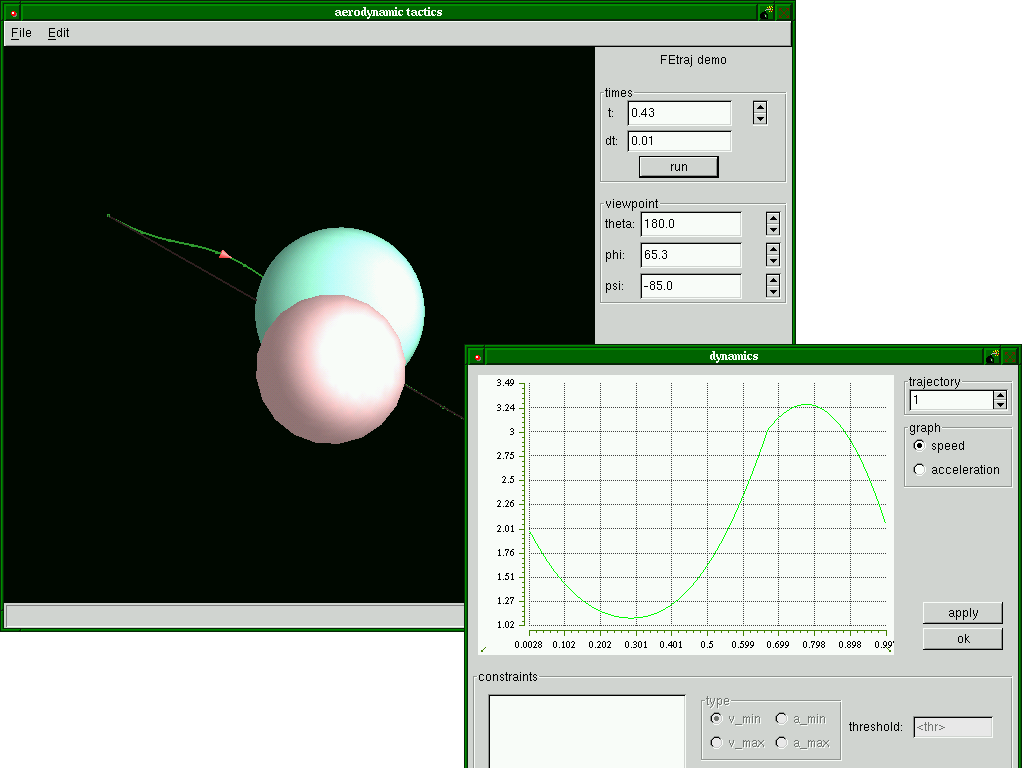This screenshot has height=768, width=1024.
Task: Increment the trajectory number spinner
Action: pos(1000,395)
